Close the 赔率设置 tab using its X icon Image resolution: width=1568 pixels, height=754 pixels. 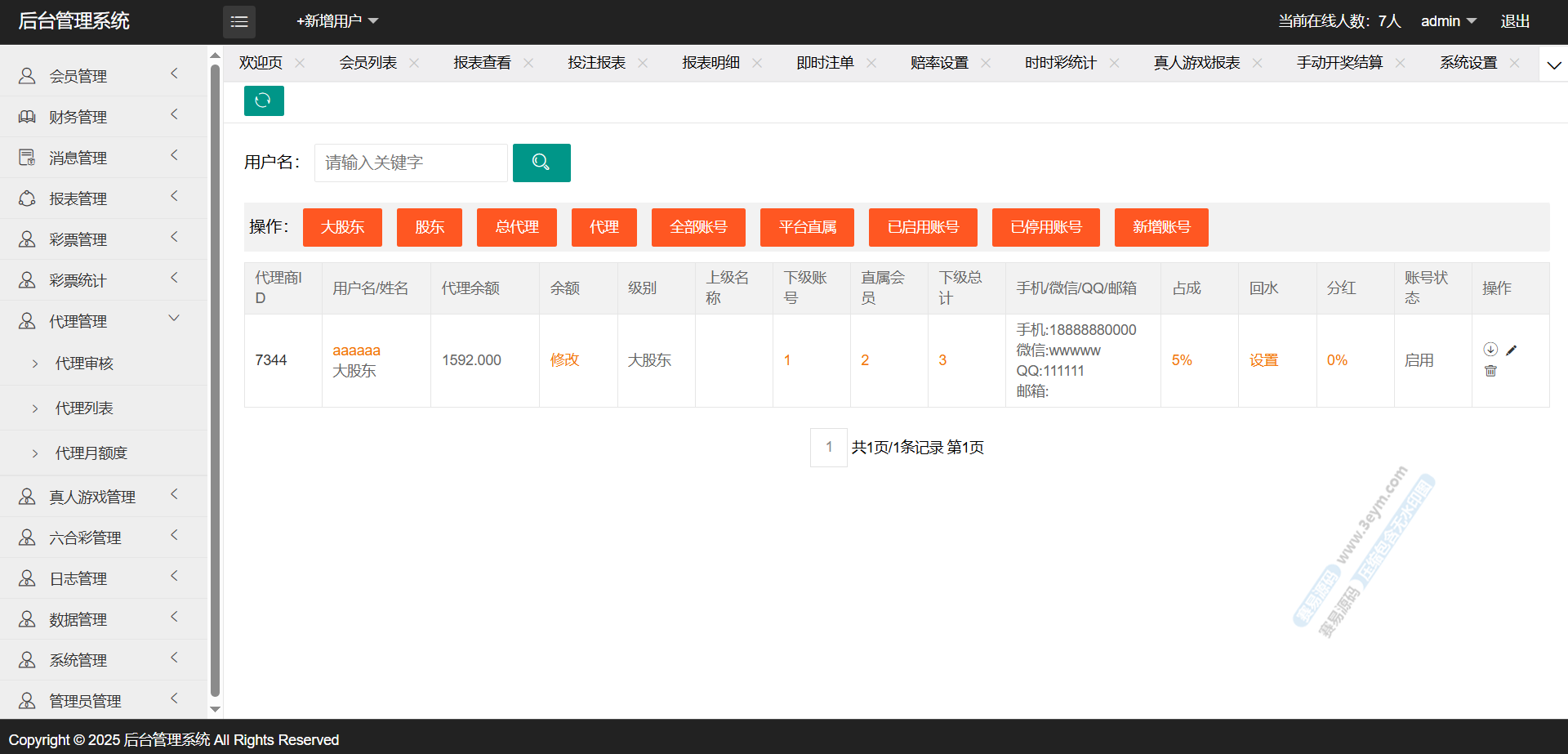pos(986,63)
